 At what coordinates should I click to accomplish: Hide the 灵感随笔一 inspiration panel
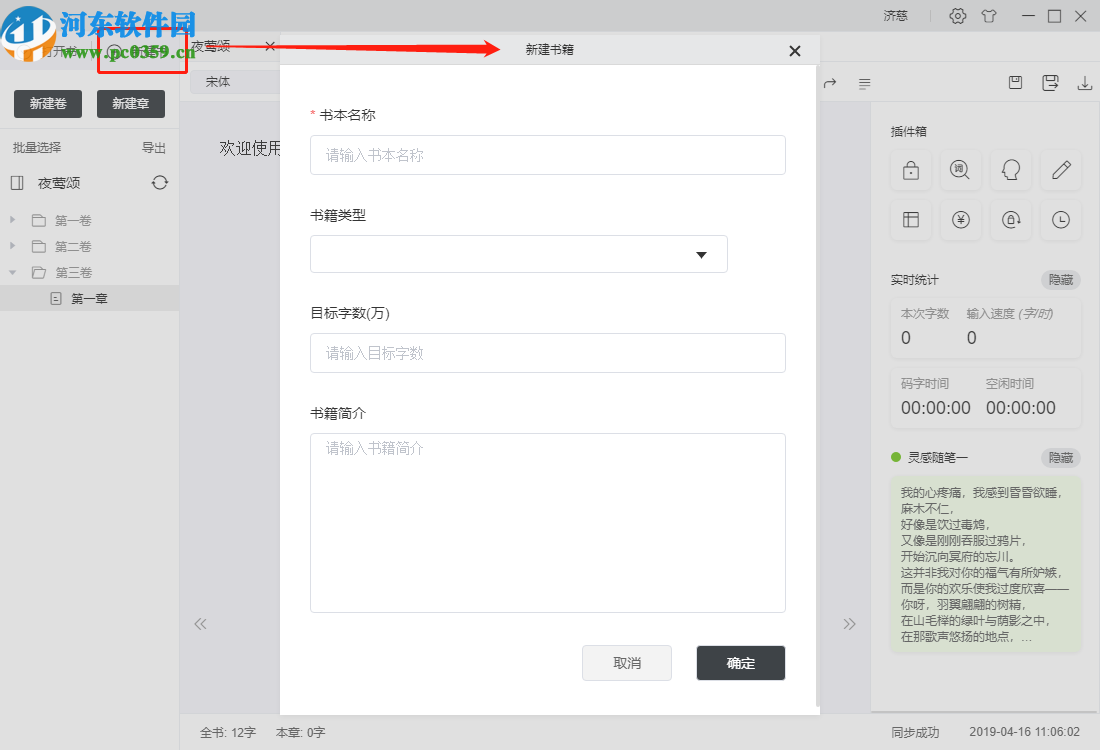(1060, 458)
